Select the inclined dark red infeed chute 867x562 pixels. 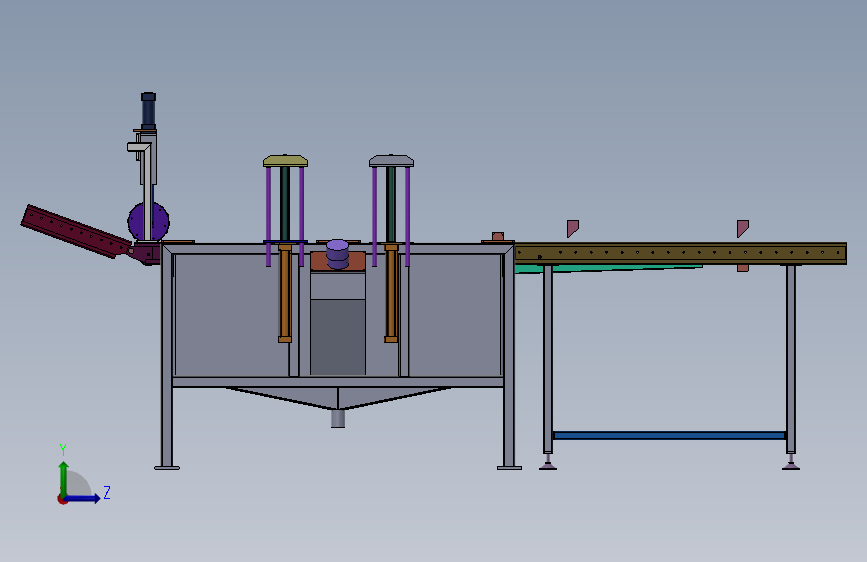76,231
